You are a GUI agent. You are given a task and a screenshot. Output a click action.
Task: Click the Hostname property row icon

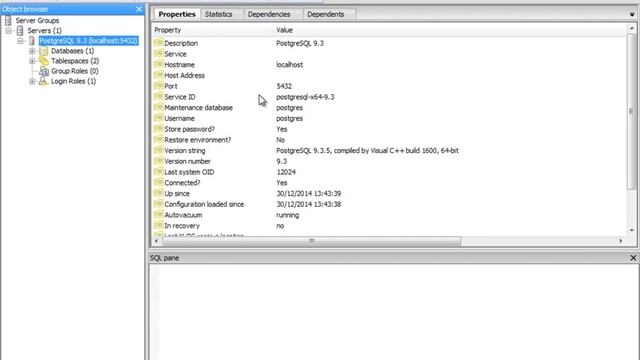[158, 64]
